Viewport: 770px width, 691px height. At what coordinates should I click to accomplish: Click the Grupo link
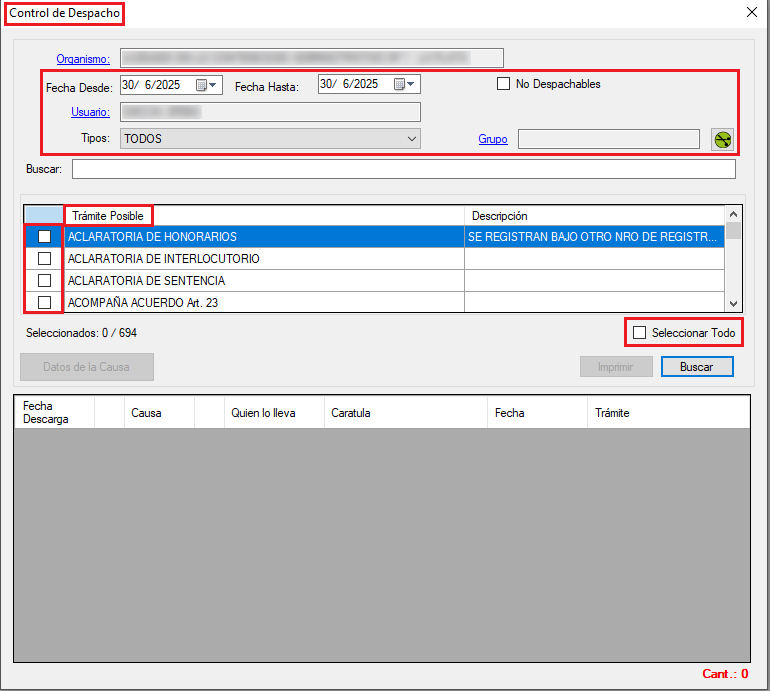[x=493, y=139]
